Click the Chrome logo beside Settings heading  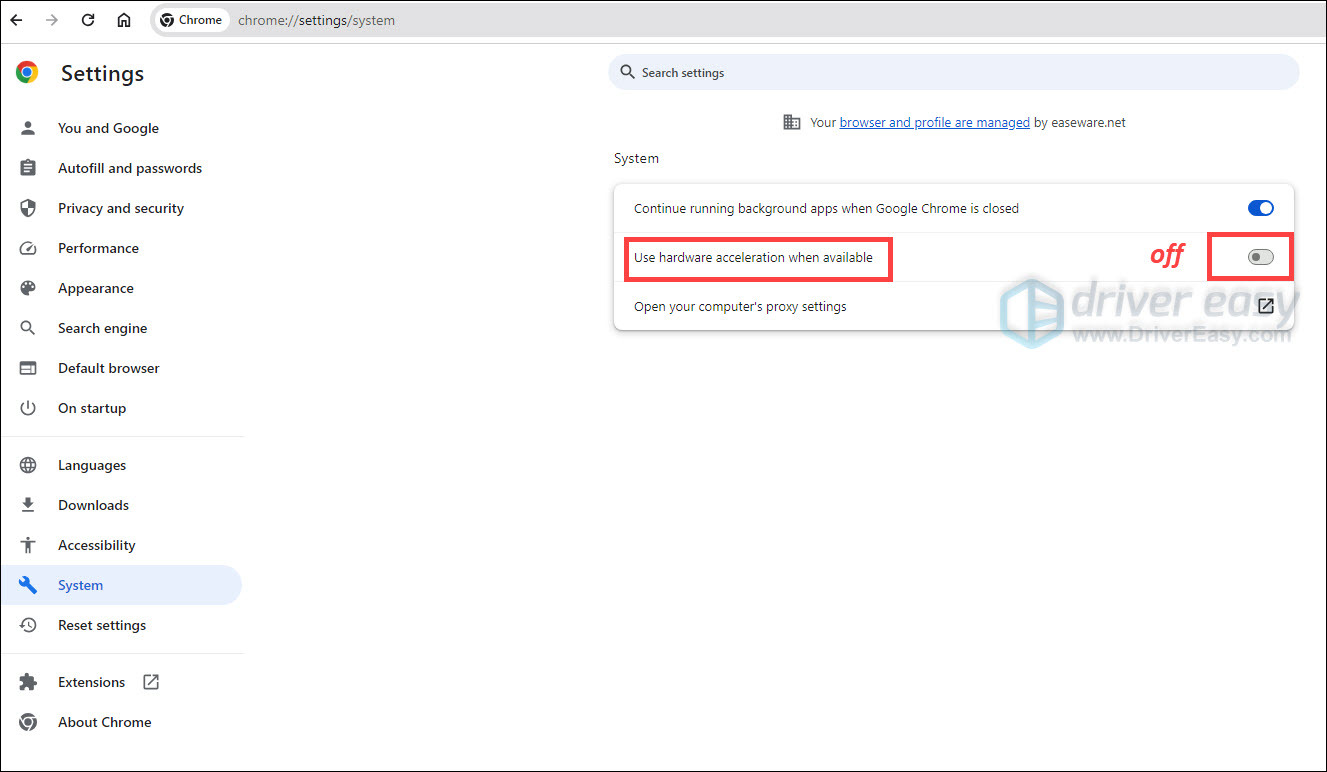click(x=26, y=72)
